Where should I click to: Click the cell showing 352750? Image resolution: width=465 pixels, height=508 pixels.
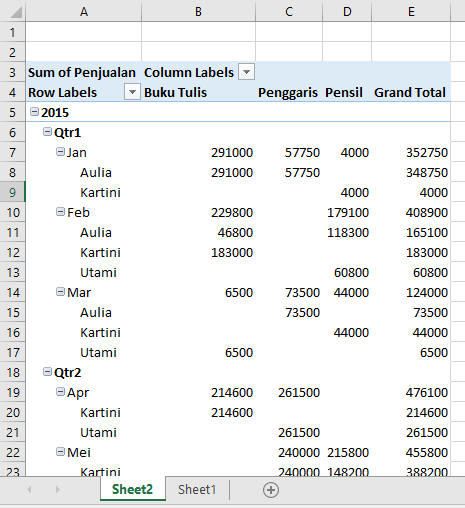point(411,152)
